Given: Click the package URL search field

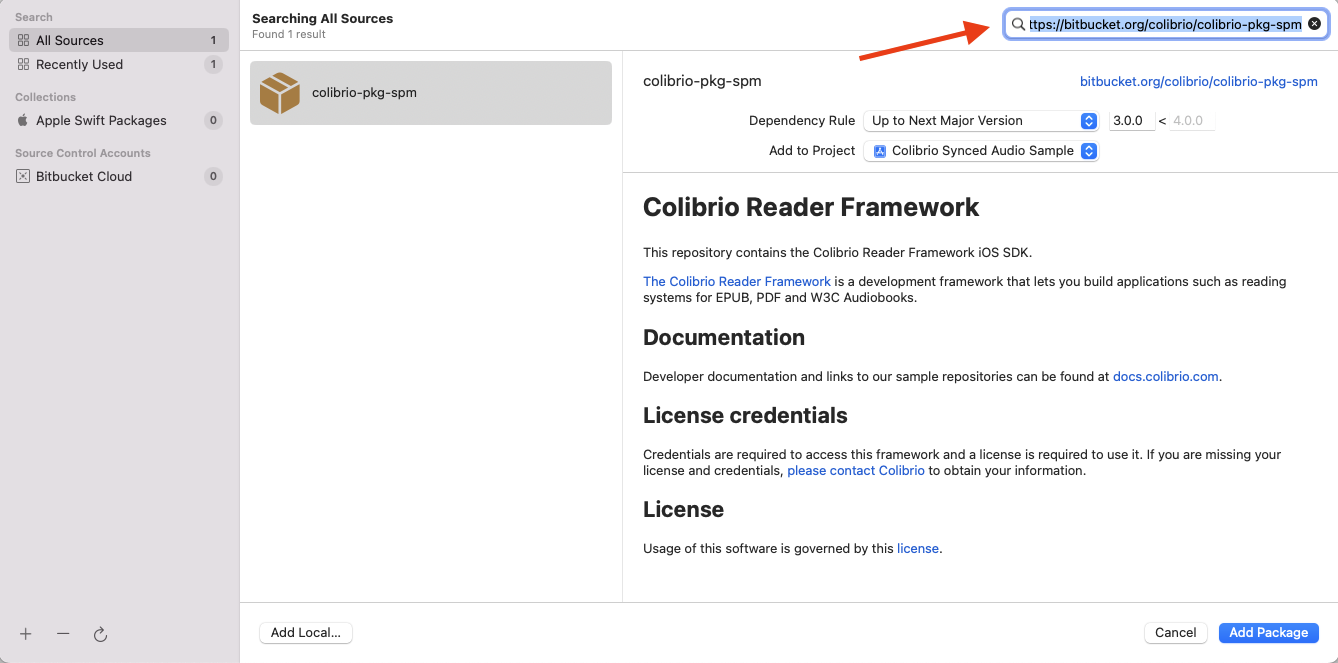Looking at the screenshot, I should 1164,24.
